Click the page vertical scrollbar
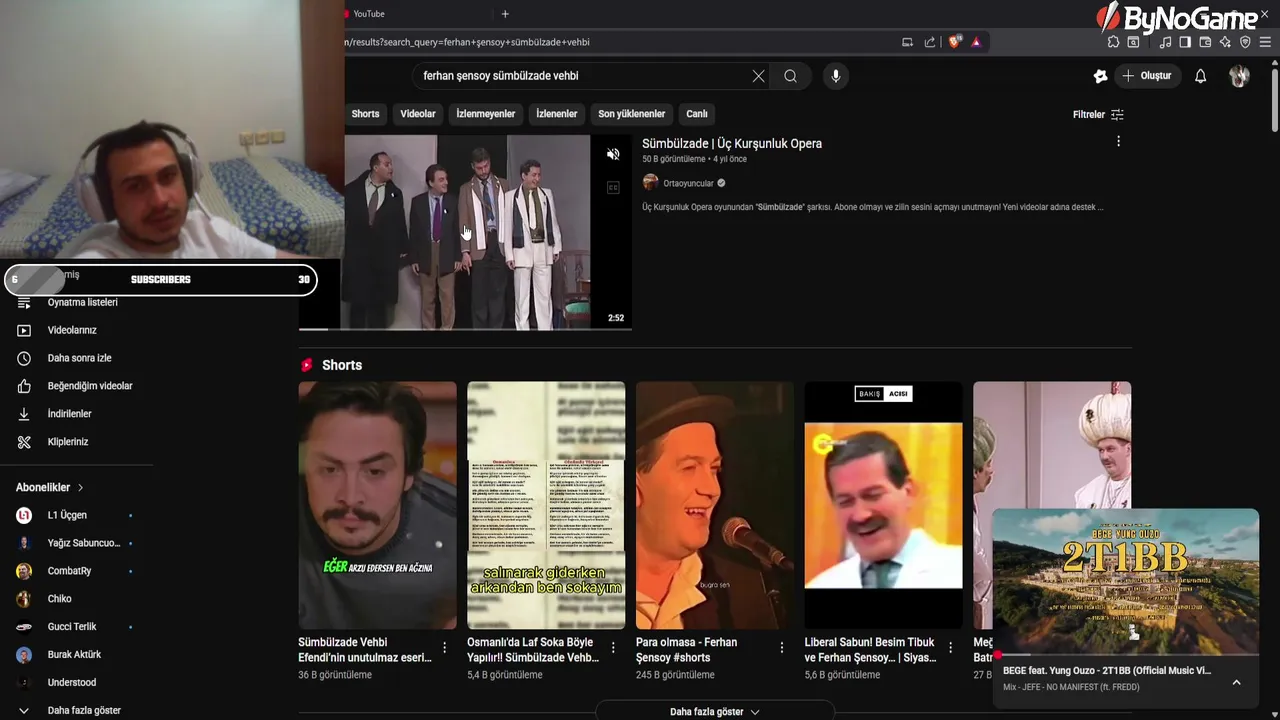This screenshot has width=1280, height=720. [1274, 100]
